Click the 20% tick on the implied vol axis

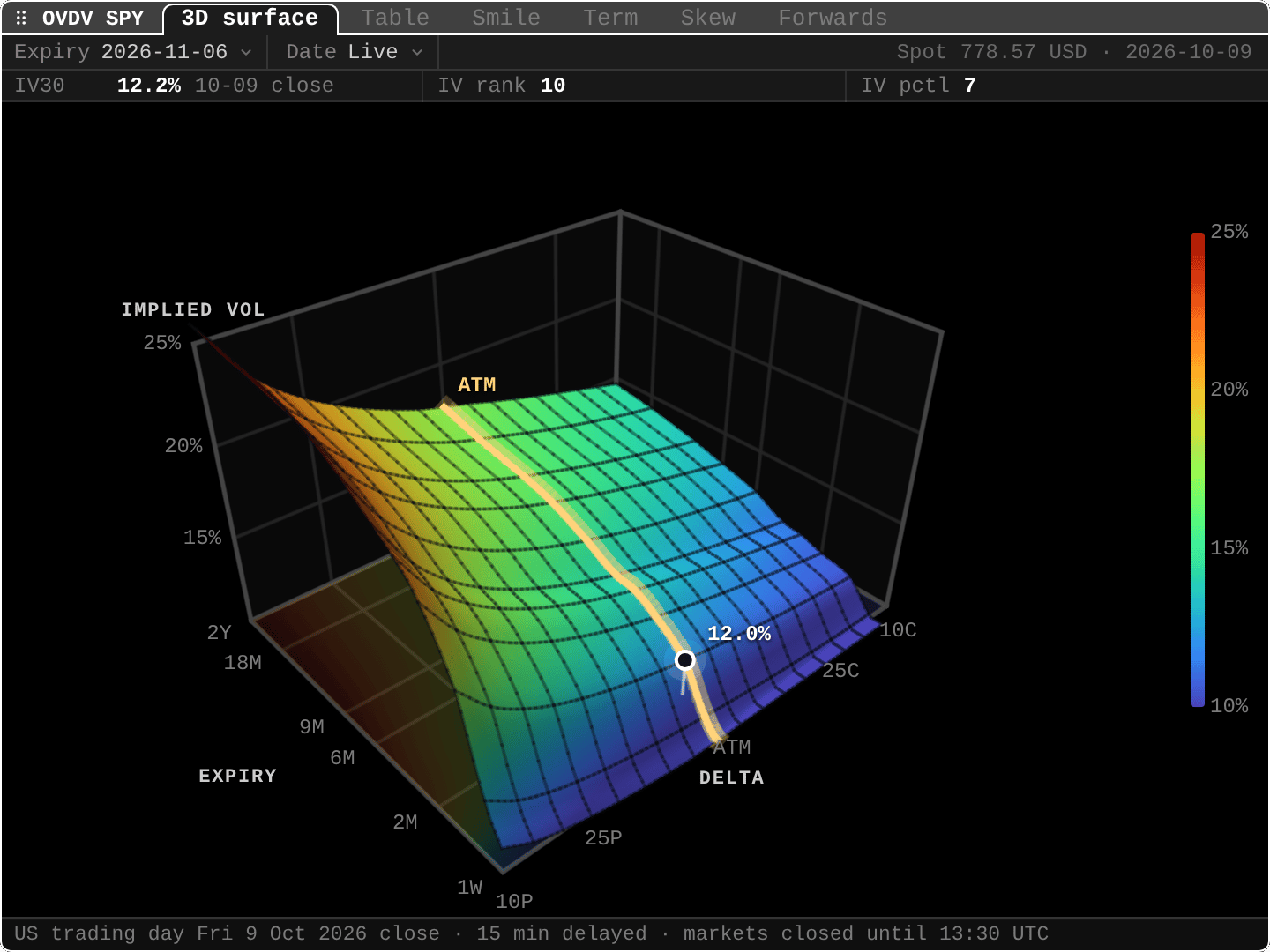pos(184,446)
